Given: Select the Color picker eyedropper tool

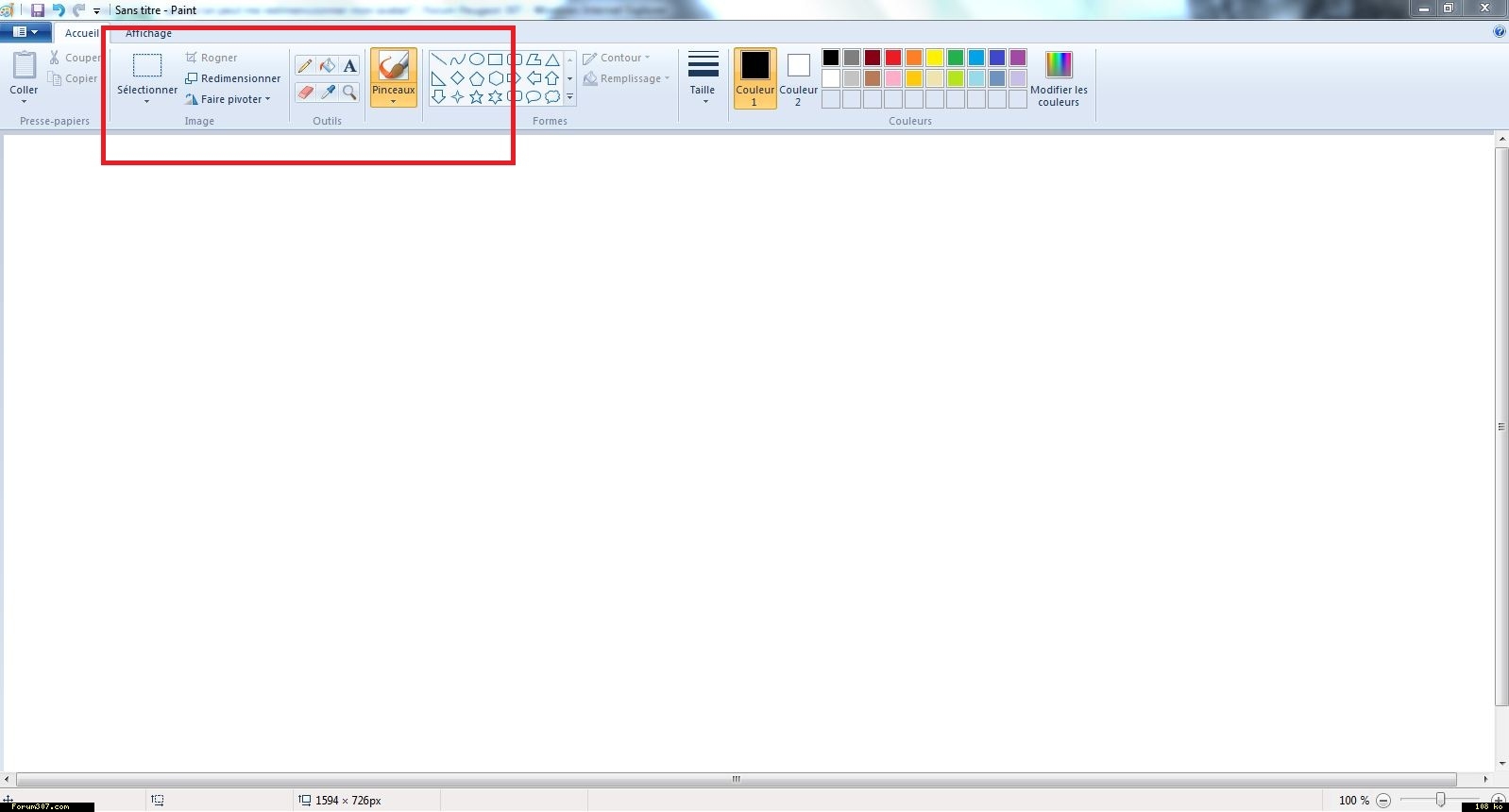Looking at the screenshot, I should coord(328,93).
